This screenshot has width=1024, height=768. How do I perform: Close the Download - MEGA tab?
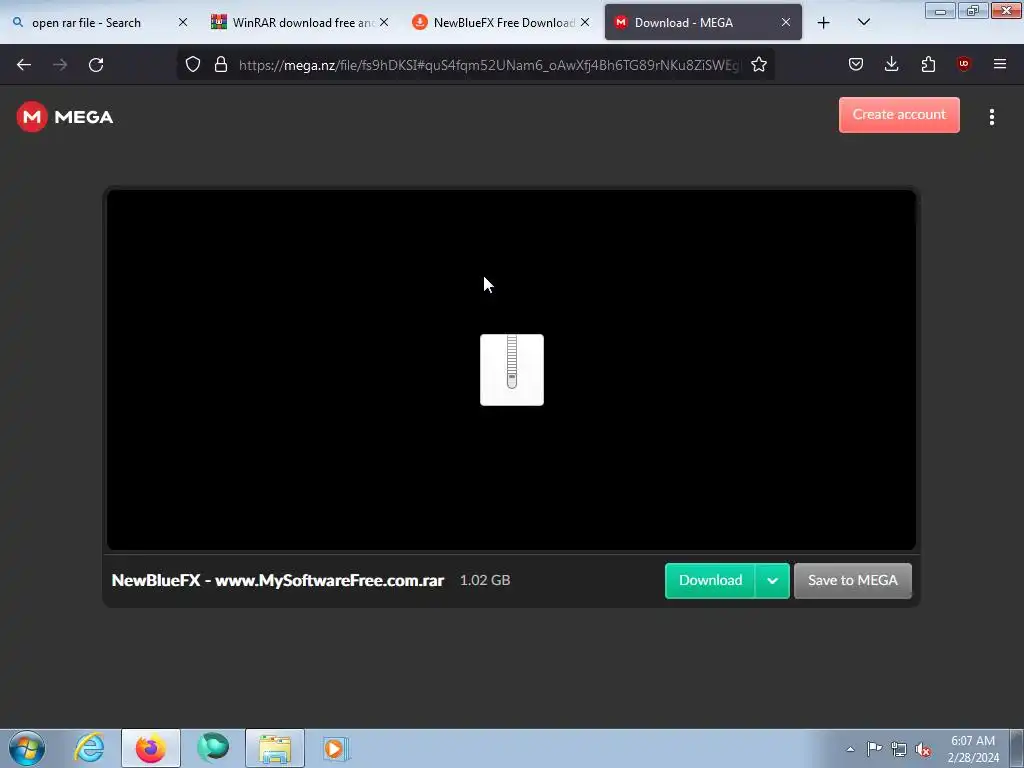coord(786,22)
